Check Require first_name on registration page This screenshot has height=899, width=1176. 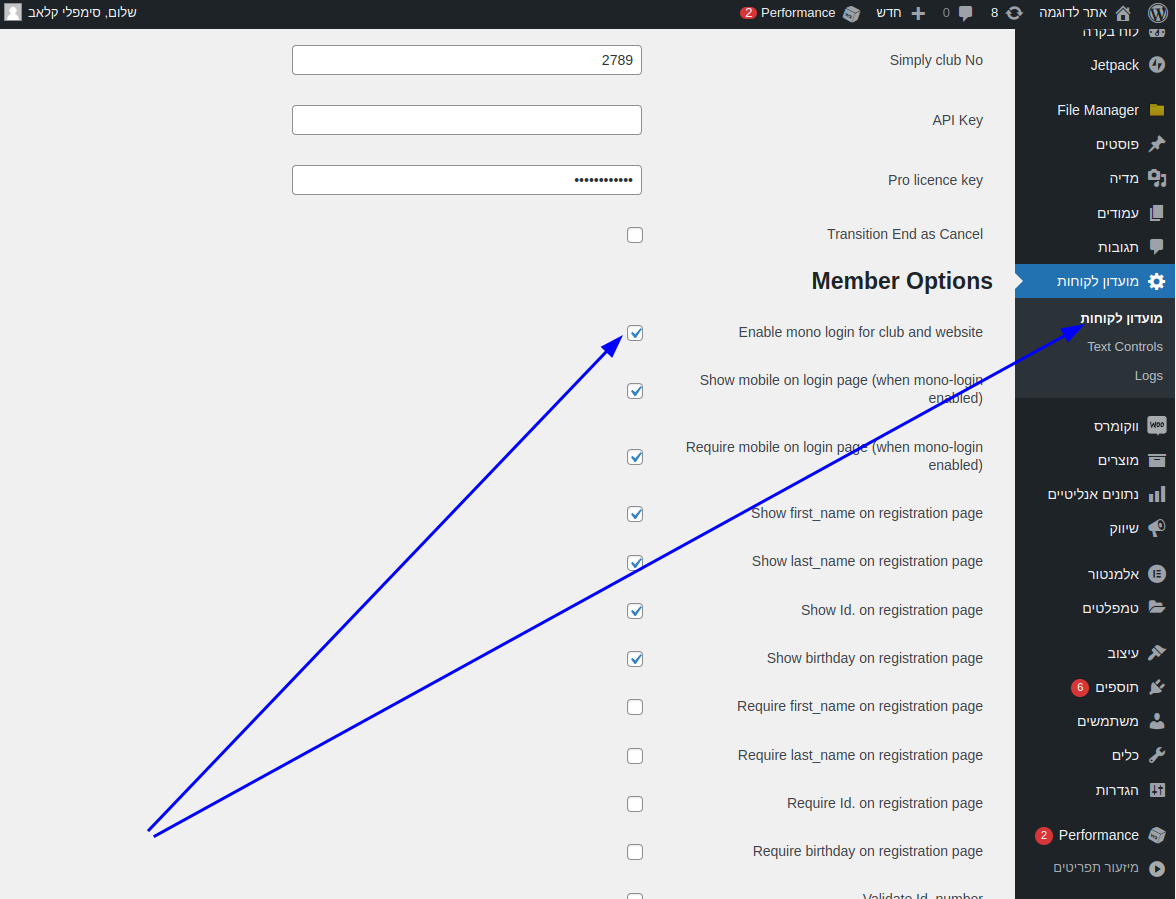[x=635, y=707]
